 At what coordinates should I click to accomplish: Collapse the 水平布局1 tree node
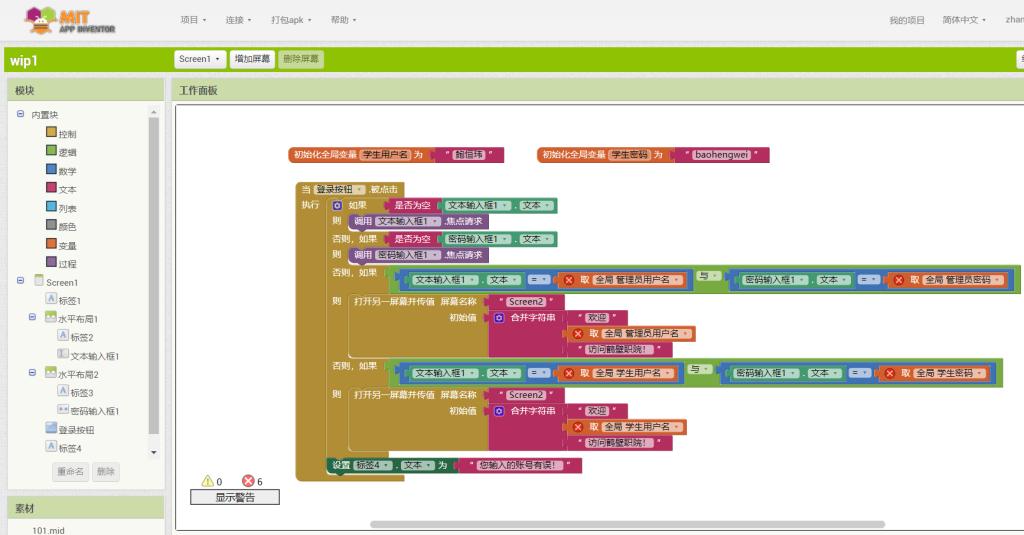32,318
